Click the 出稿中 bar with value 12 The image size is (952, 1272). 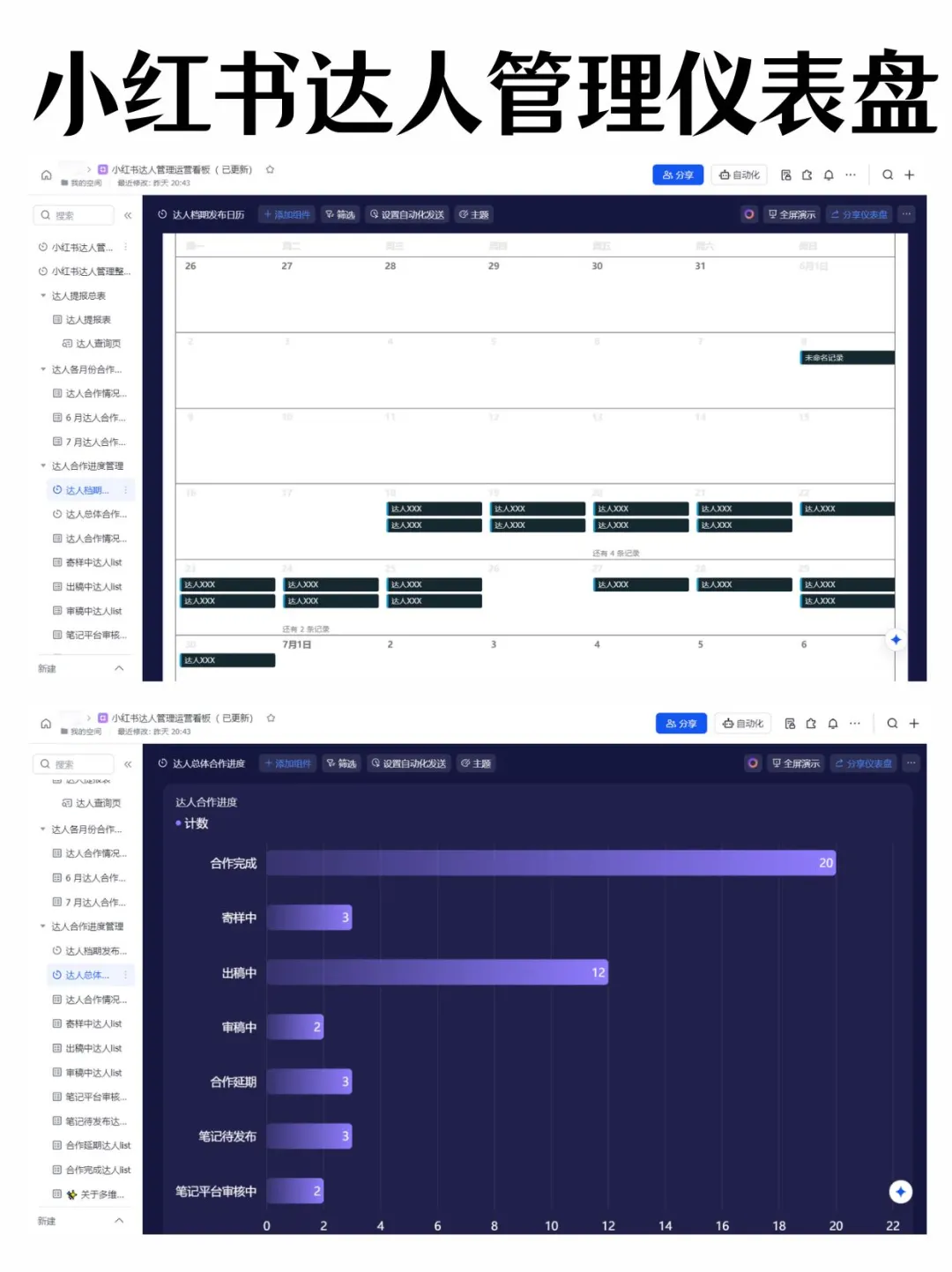pyautogui.click(x=437, y=972)
